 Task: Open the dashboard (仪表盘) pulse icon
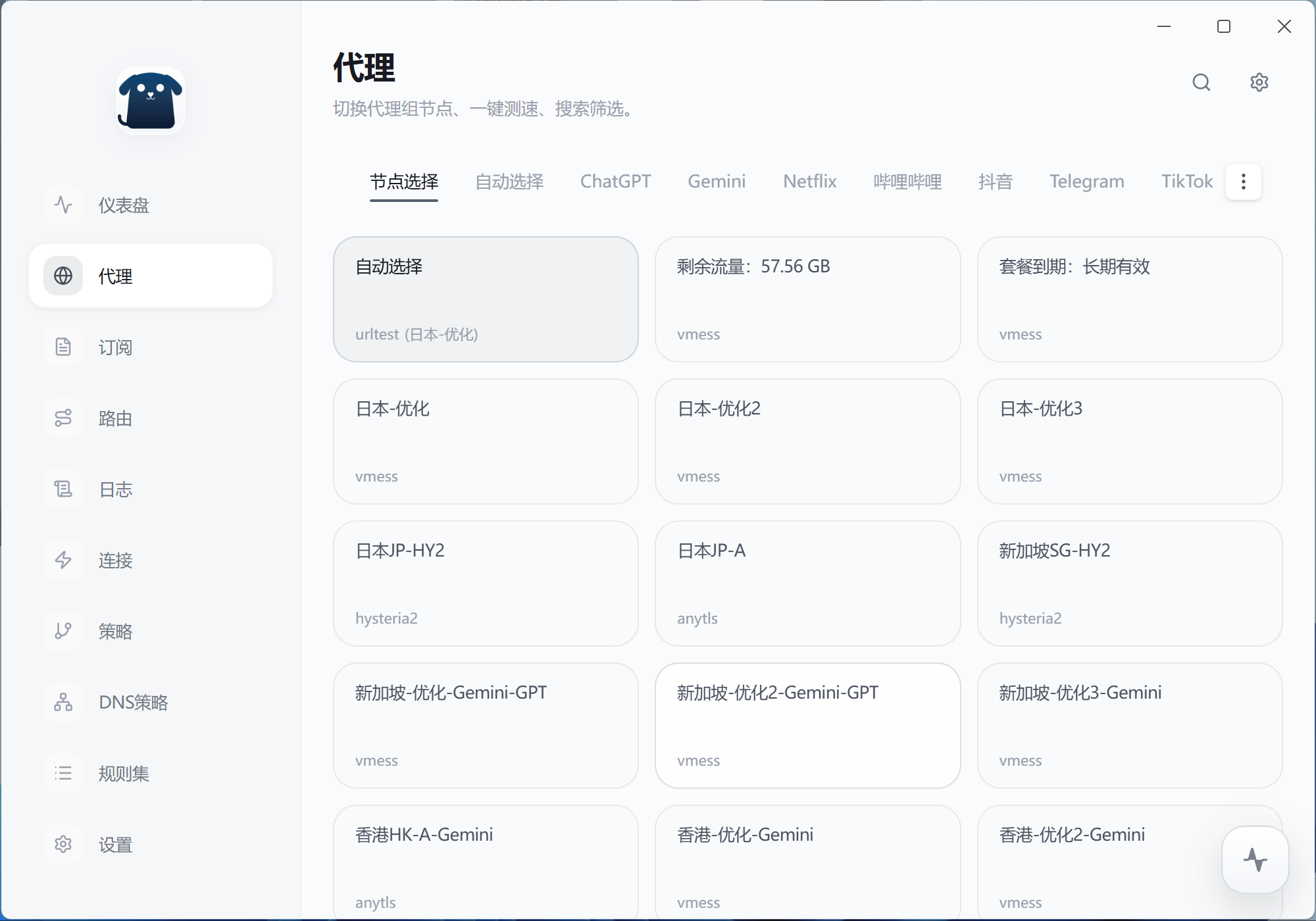(x=63, y=205)
